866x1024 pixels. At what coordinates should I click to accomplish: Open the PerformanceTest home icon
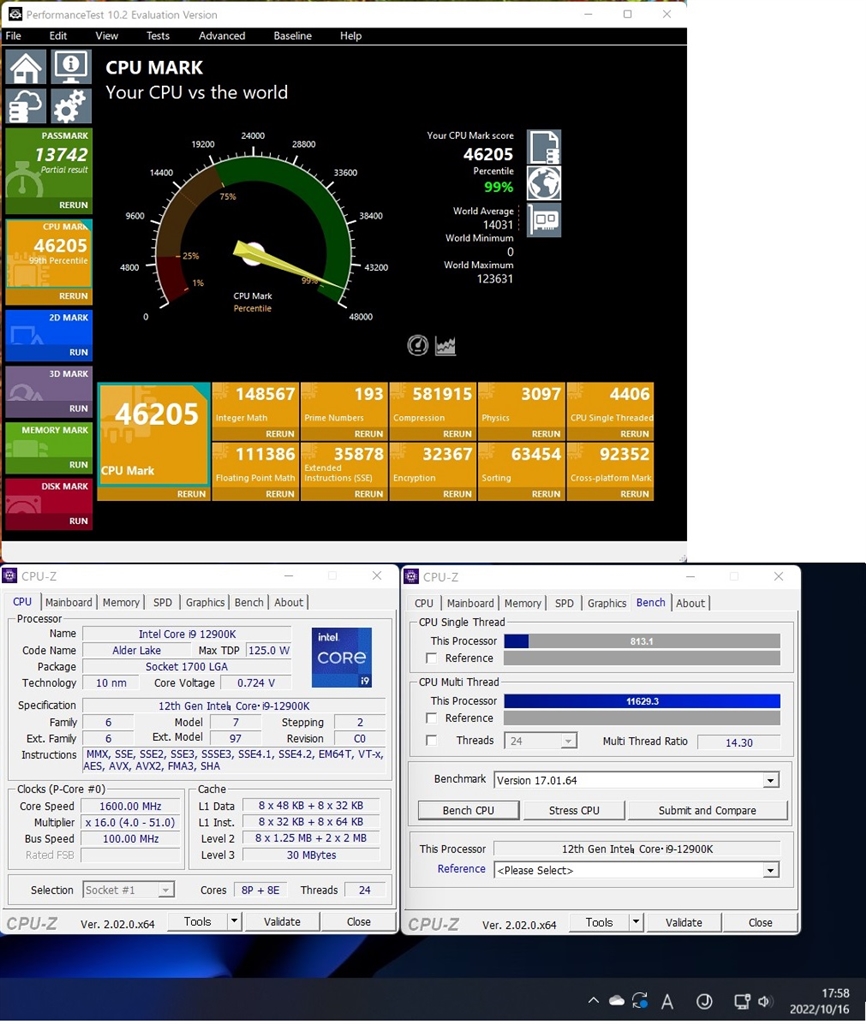(25, 67)
